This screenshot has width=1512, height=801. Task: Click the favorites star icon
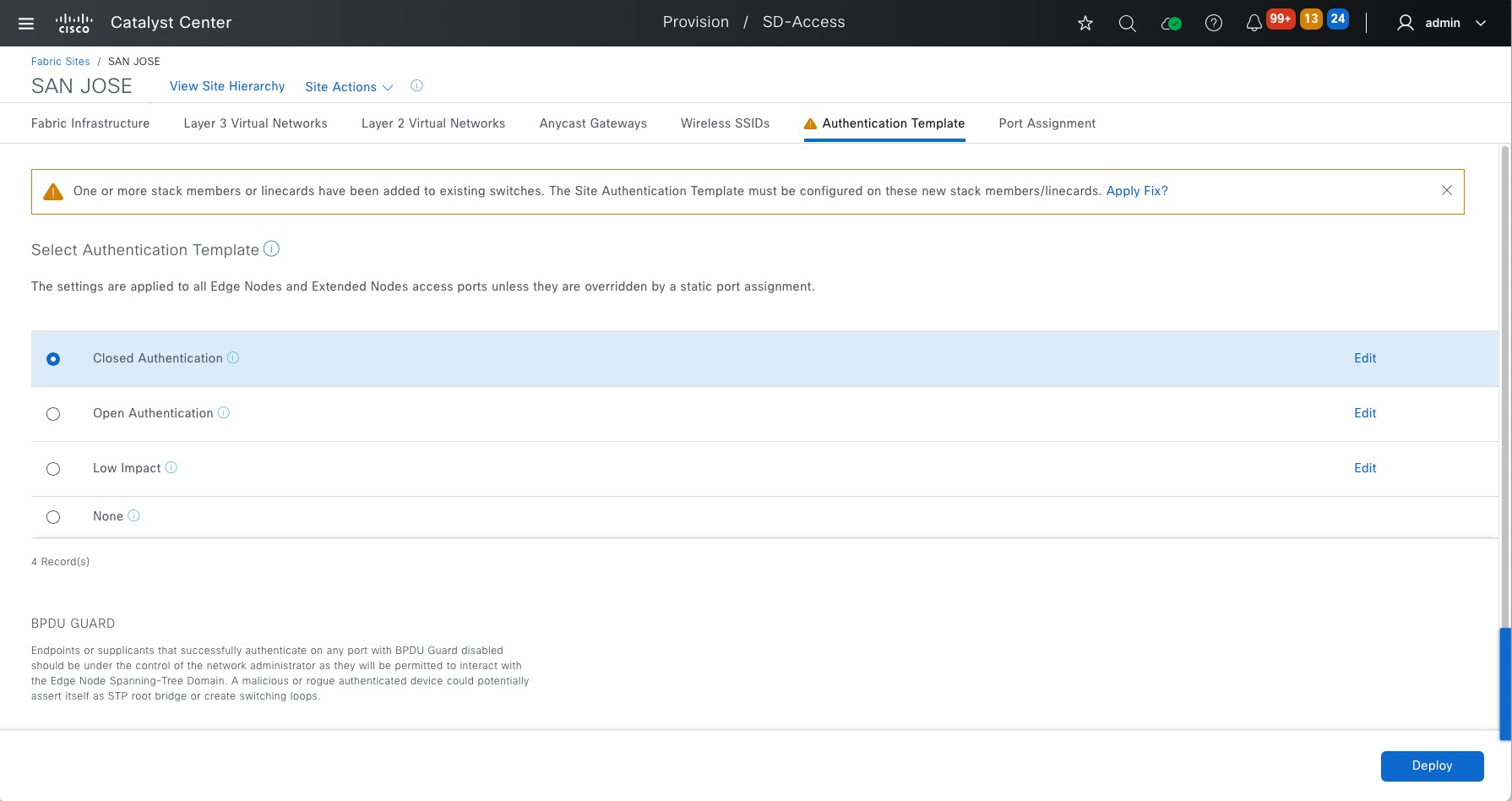pos(1085,24)
